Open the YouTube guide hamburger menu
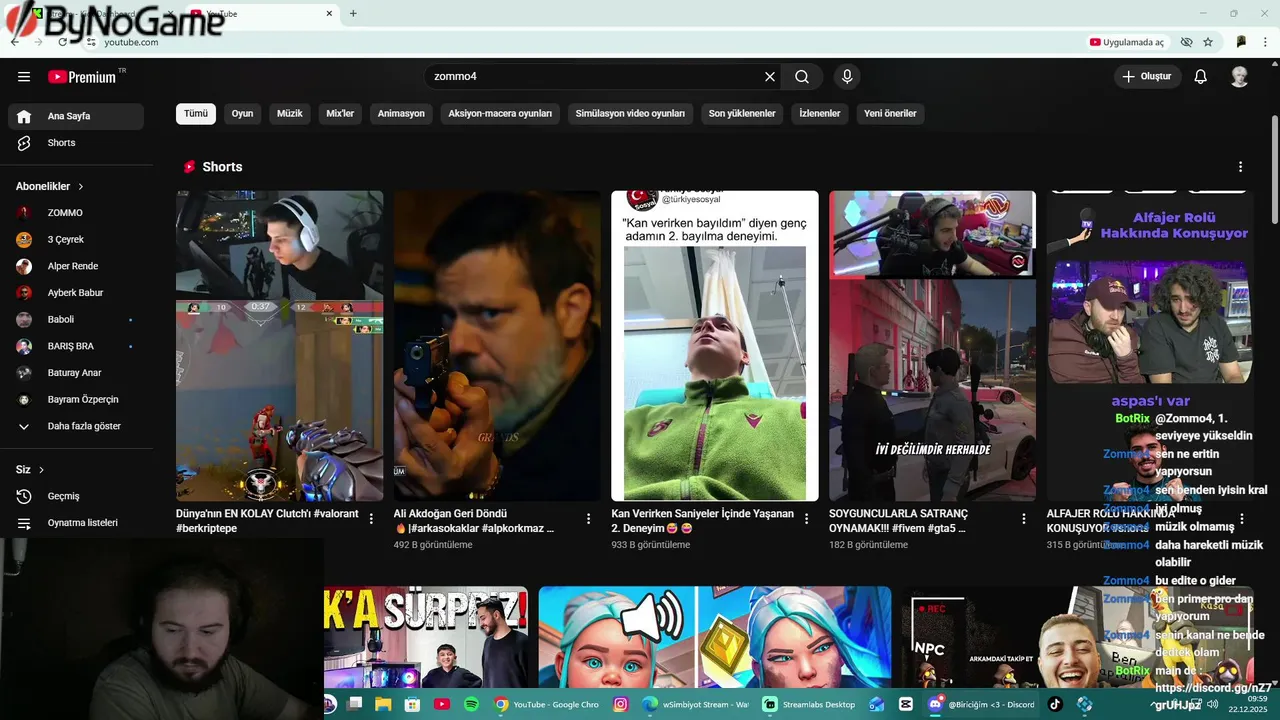Image resolution: width=1280 pixels, height=720 pixels. pos(24,77)
